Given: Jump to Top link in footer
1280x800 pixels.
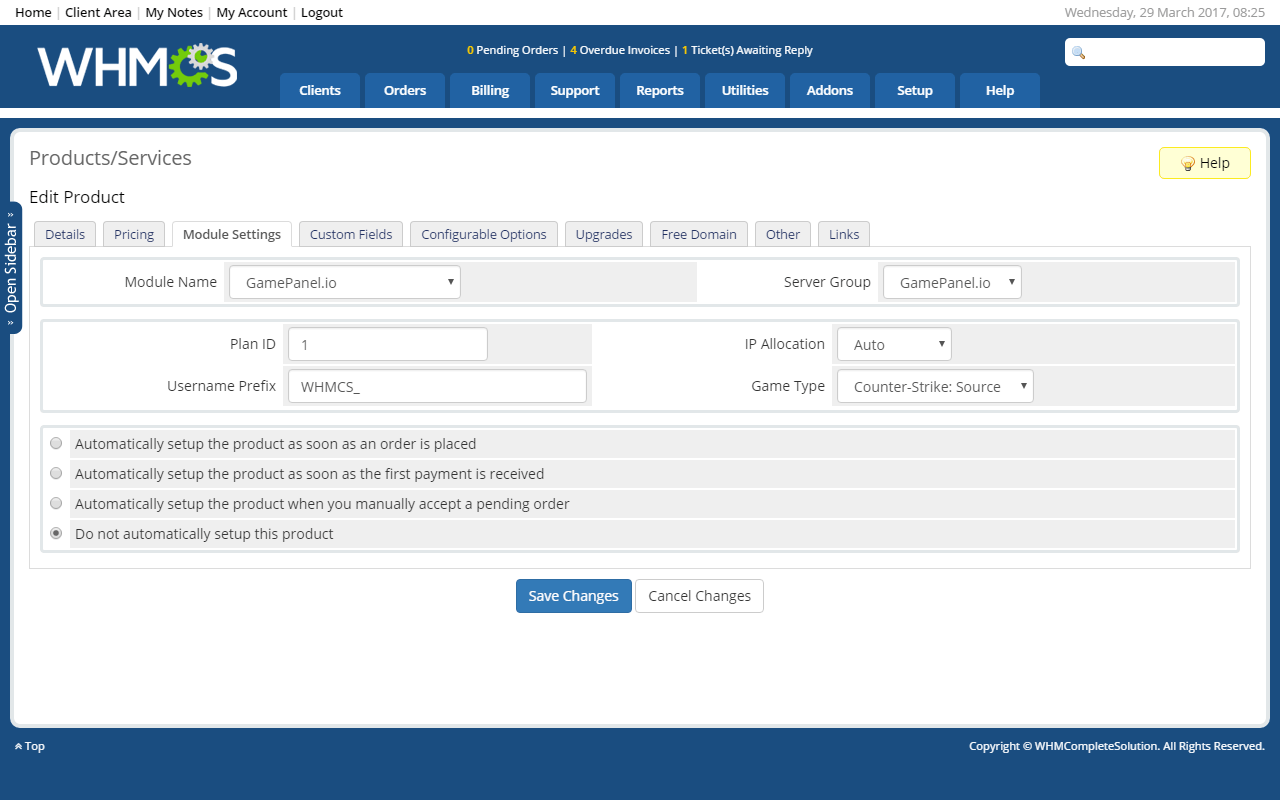Looking at the screenshot, I should coord(30,746).
